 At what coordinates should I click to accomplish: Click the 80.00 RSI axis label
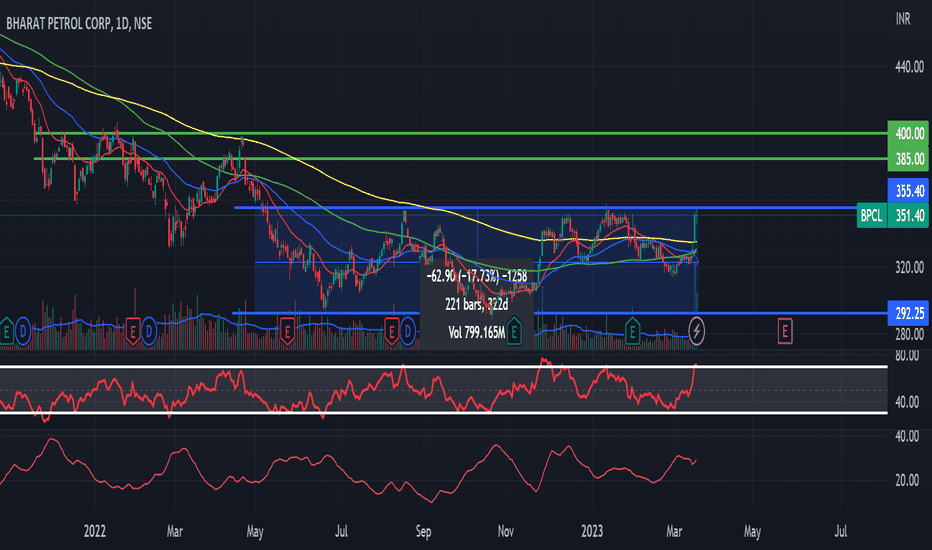click(907, 356)
